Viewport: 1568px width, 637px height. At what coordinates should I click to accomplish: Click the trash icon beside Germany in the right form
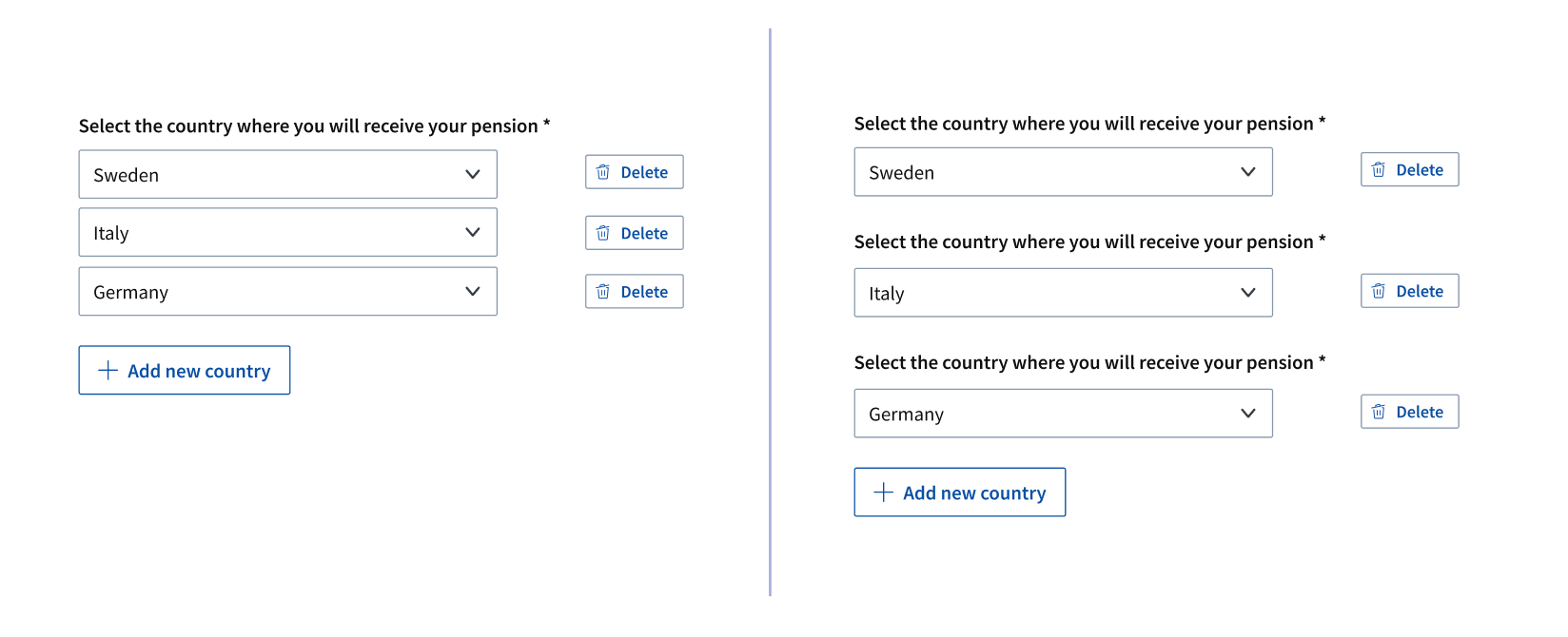click(1379, 412)
